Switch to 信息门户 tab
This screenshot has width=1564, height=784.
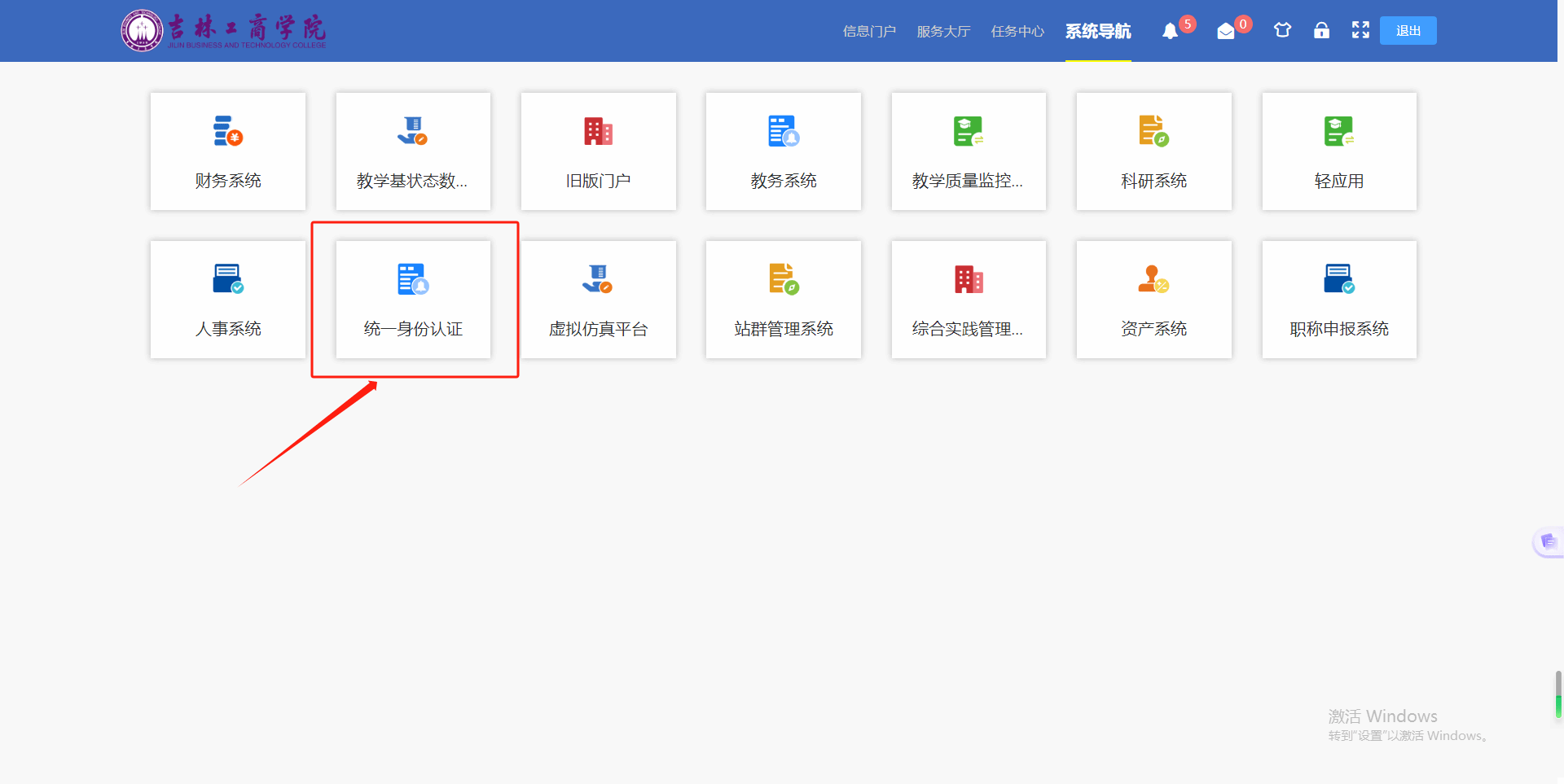coord(869,31)
